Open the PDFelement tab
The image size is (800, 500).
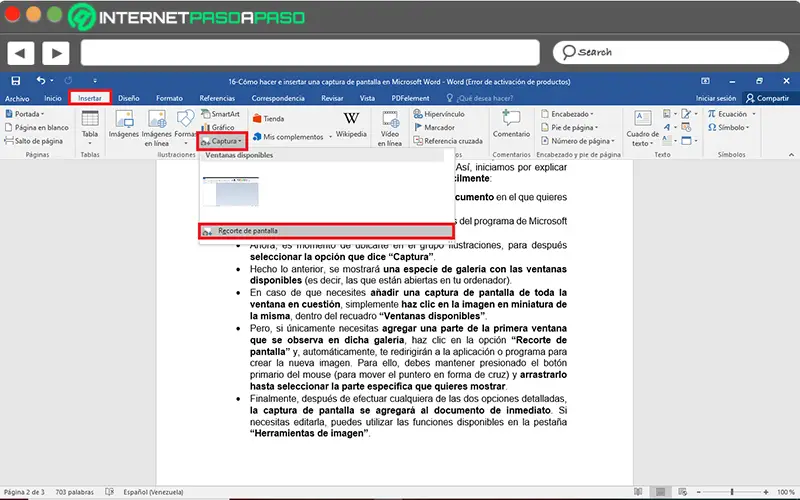(410, 98)
